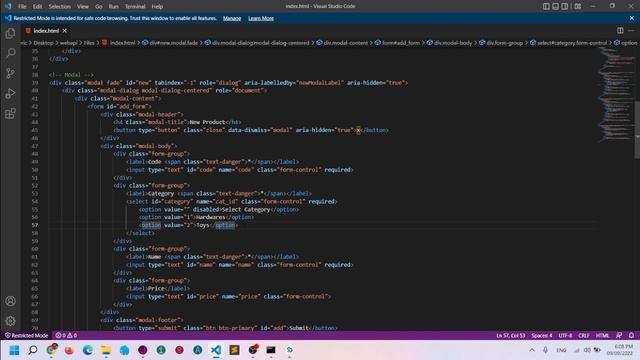Open breadcrumb form#add_form

(x=397, y=43)
